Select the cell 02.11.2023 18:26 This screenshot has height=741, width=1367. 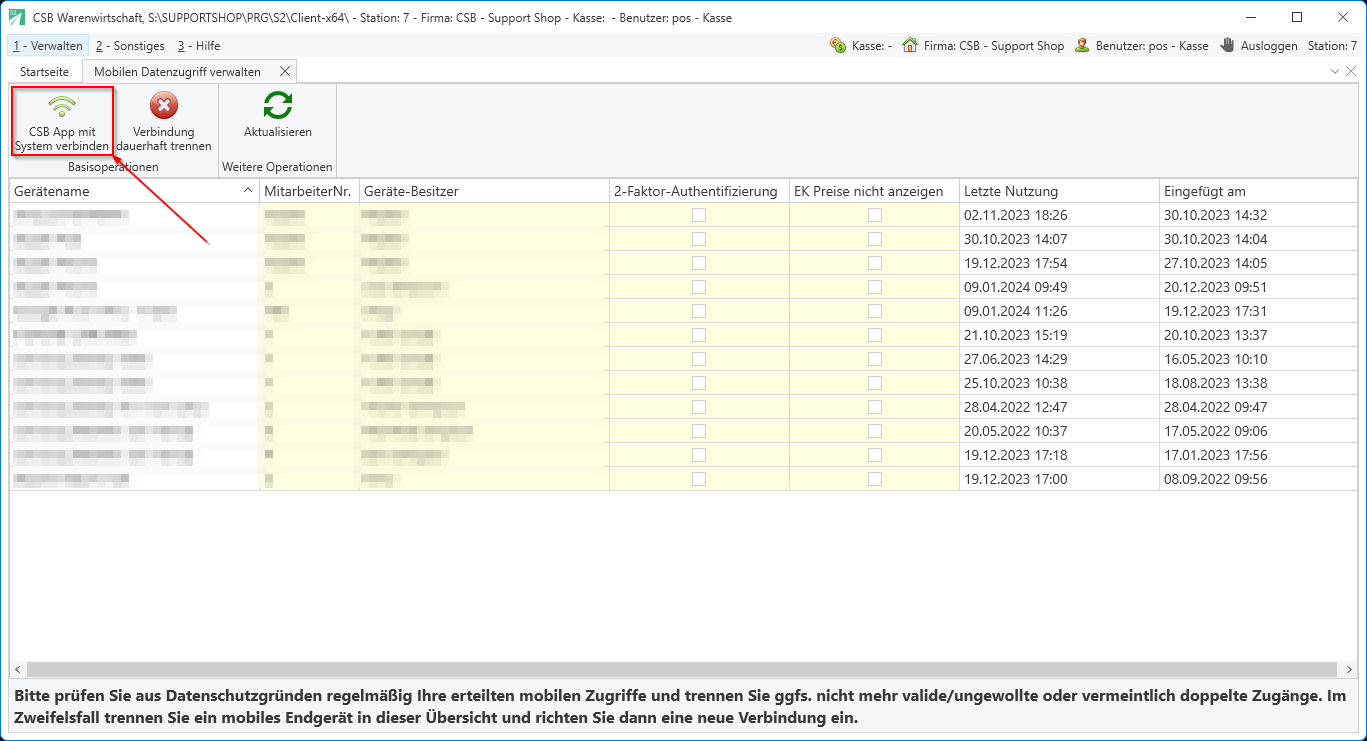point(1060,215)
